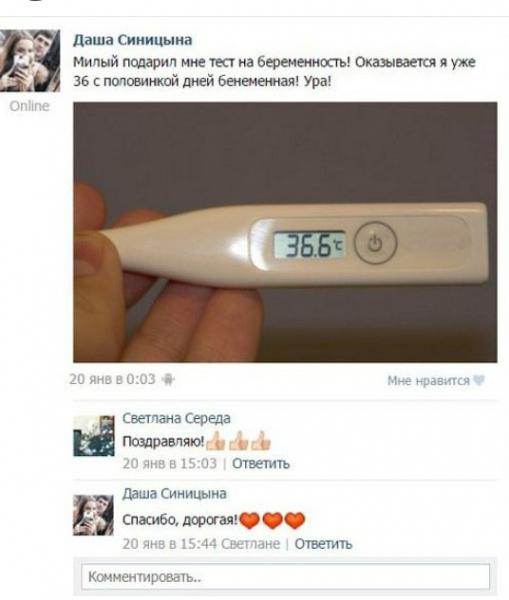Open the post author name Даша Синицына
509x600 pixels.
click(x=132, y=40)
